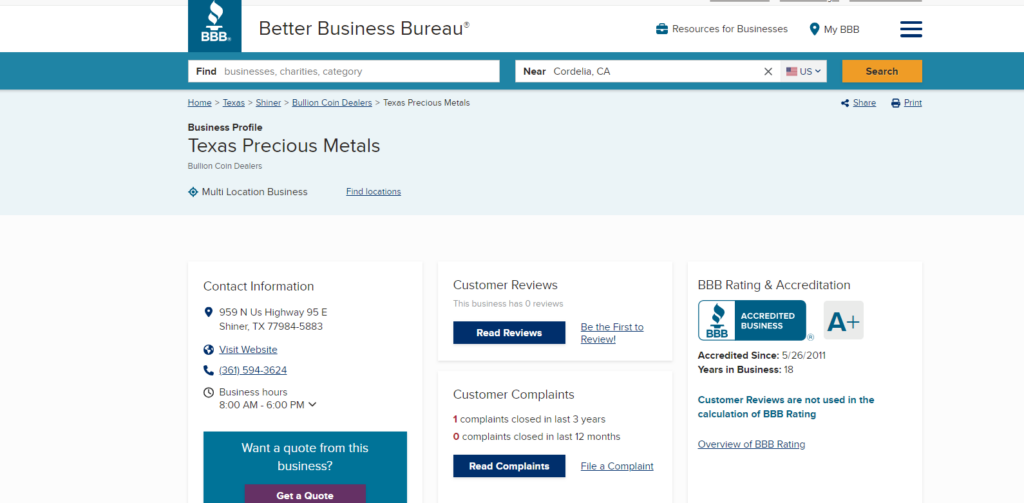Focus the Find businesses search field

point(344,72)
